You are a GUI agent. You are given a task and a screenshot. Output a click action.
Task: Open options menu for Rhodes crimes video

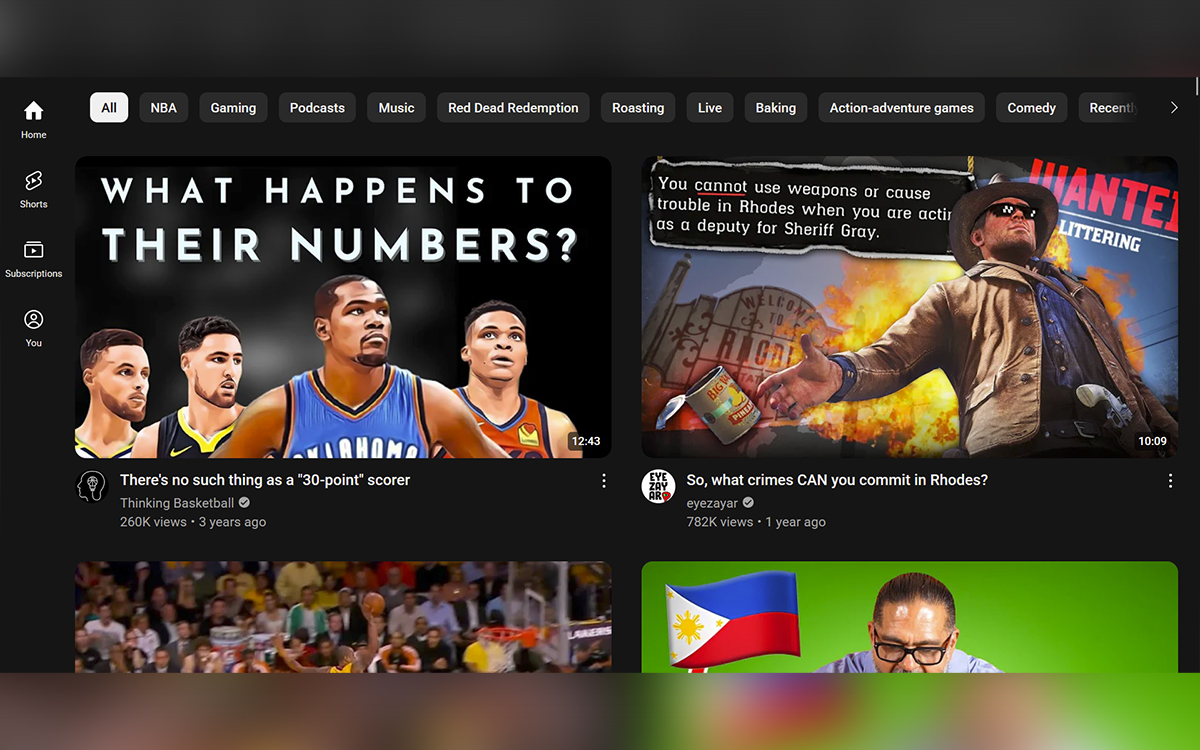coord(1170,481)
